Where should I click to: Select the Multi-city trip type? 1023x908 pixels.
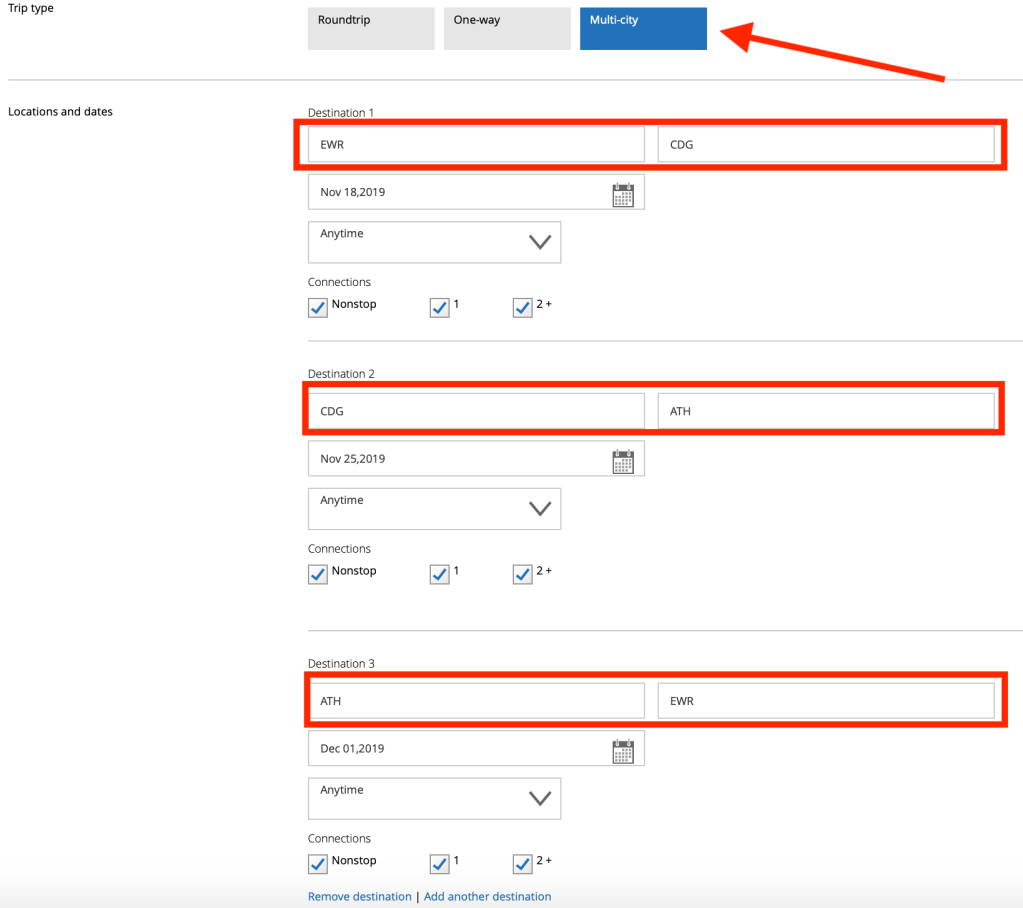tap(643, 29)
